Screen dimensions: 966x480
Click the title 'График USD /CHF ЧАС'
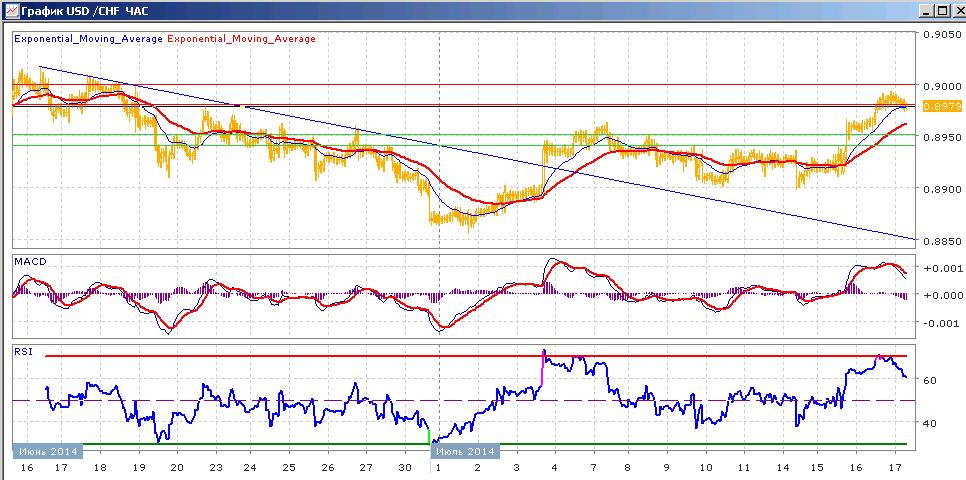coord(84,11)
